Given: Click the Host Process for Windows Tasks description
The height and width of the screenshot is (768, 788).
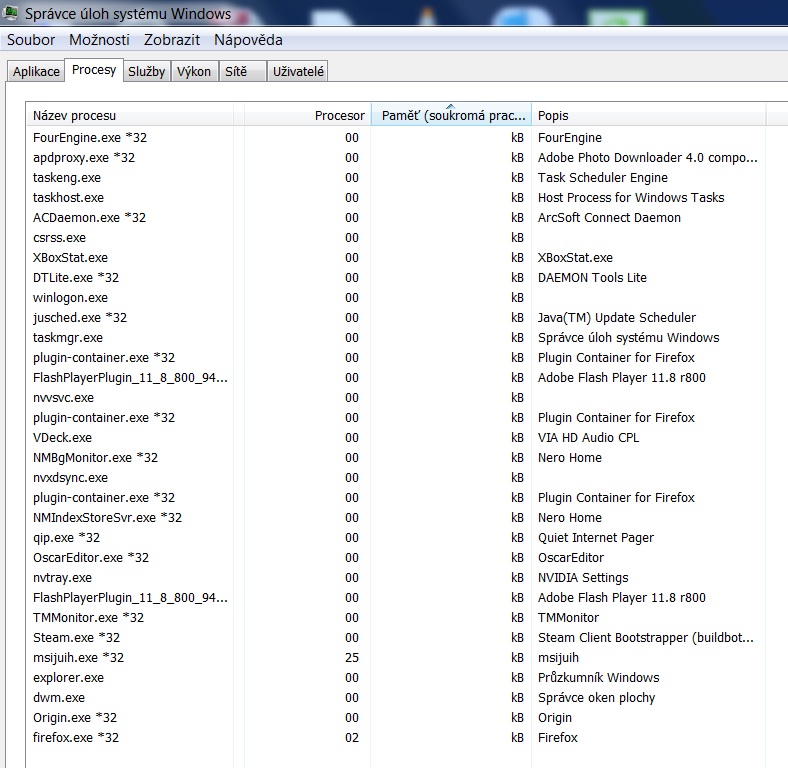Looking at the screenshot, I should [x=631, y=198].
